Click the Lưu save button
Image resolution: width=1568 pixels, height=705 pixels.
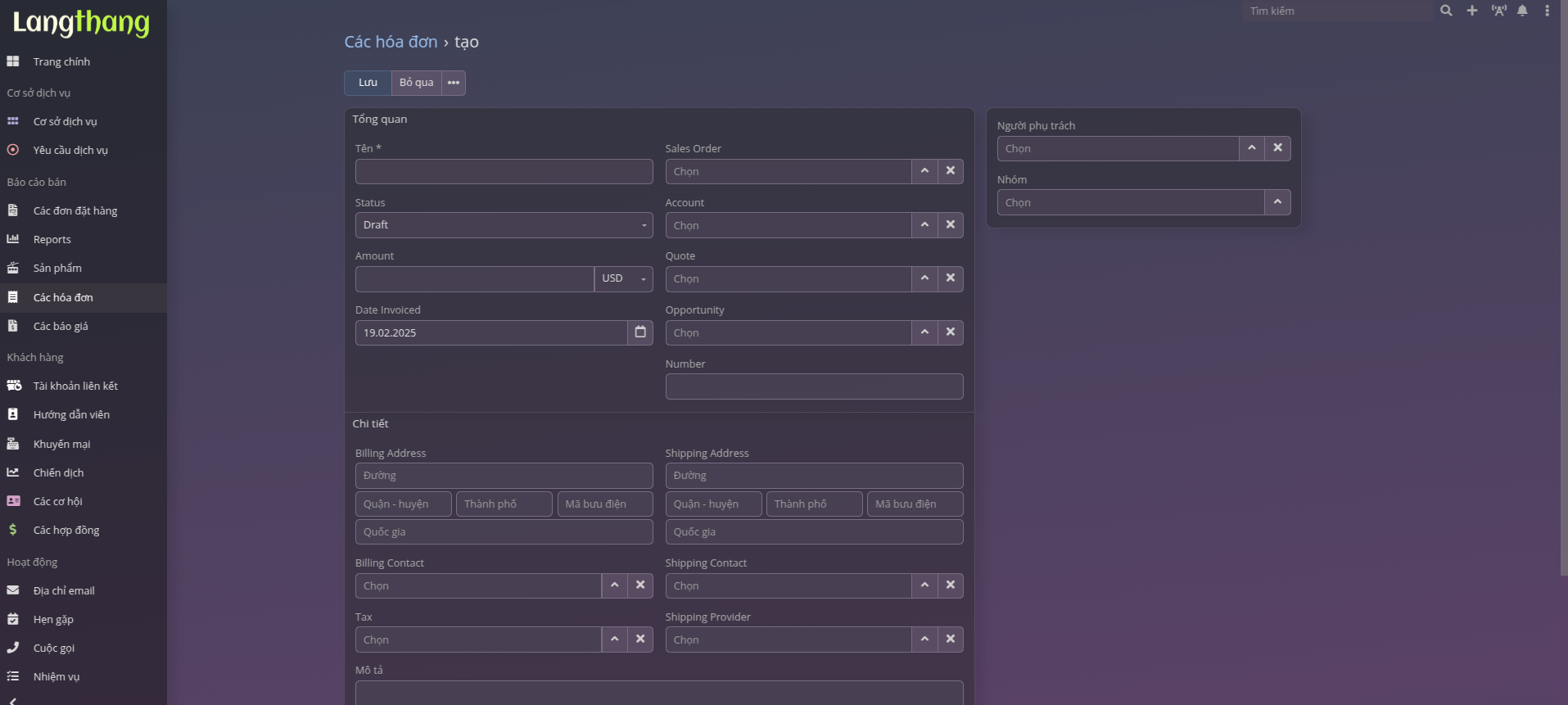click(x=368, y=83)
